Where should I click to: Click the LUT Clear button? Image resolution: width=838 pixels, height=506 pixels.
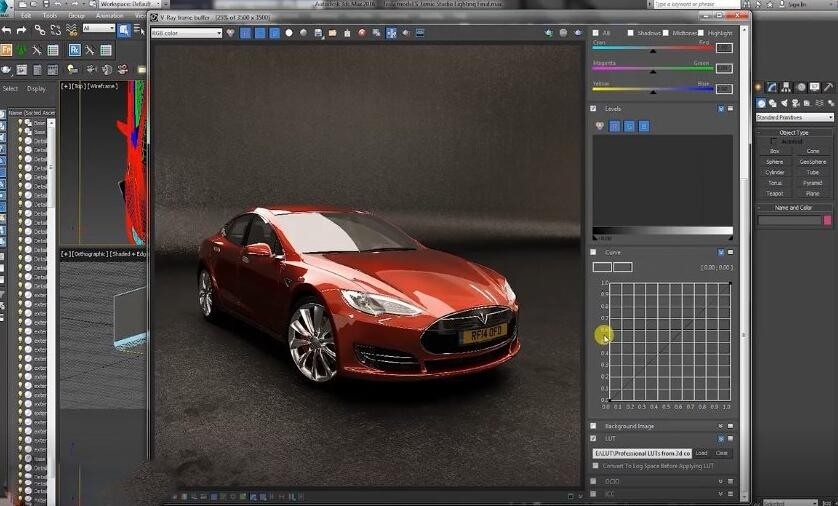click(721, 453)
